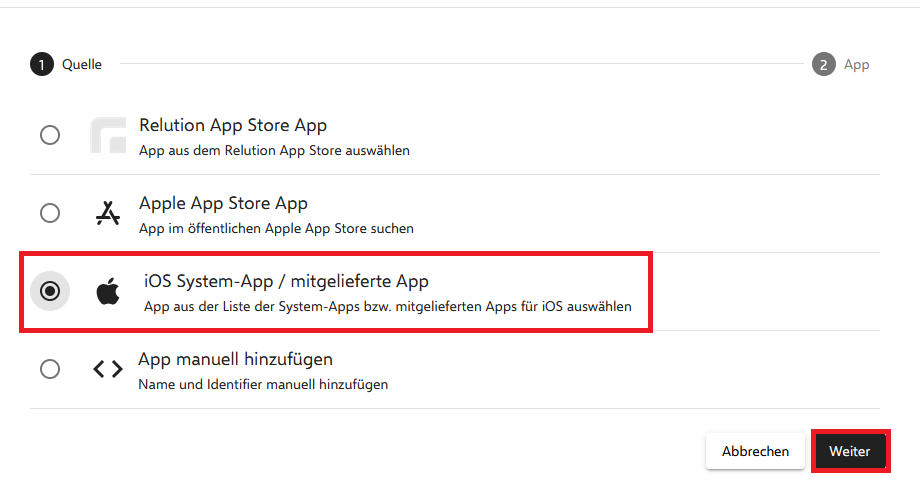Viewport: 920px width, 479px height.
Task: Choose the 'Relution App Store App' title
Action: click(233, 125)
